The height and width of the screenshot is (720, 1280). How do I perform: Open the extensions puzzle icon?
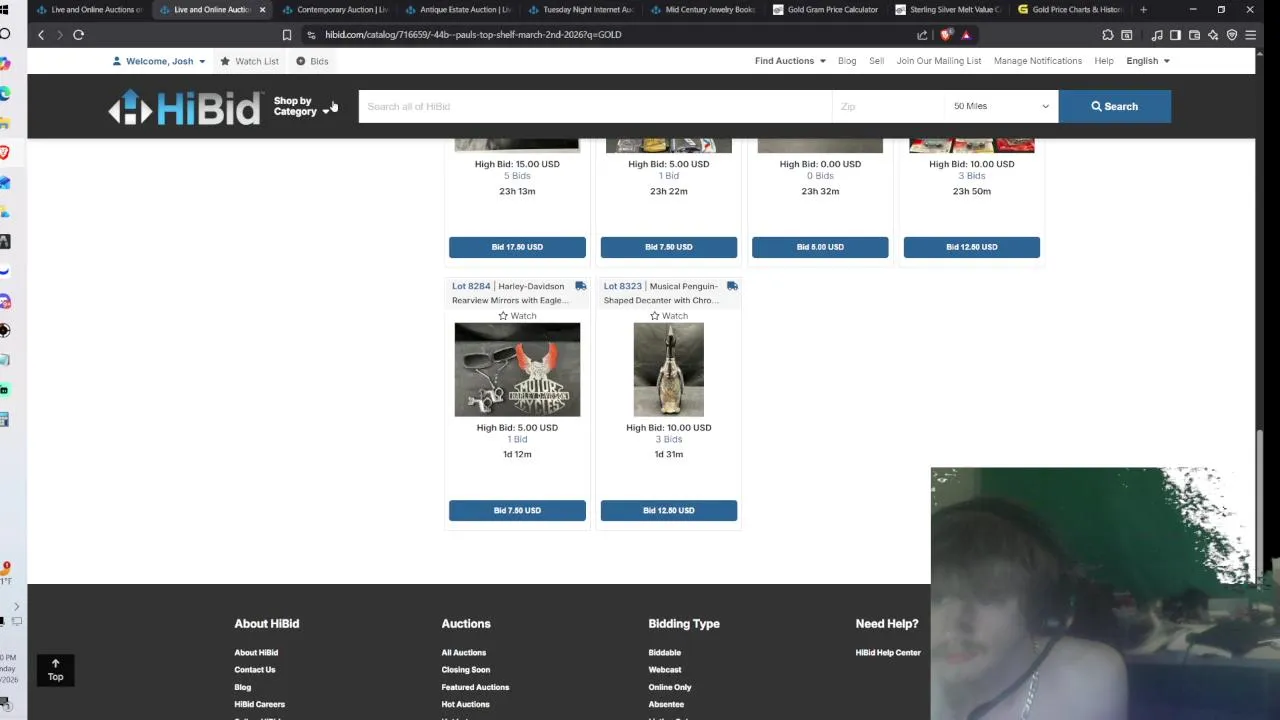pyautogui.click(x=1108, y=34)
